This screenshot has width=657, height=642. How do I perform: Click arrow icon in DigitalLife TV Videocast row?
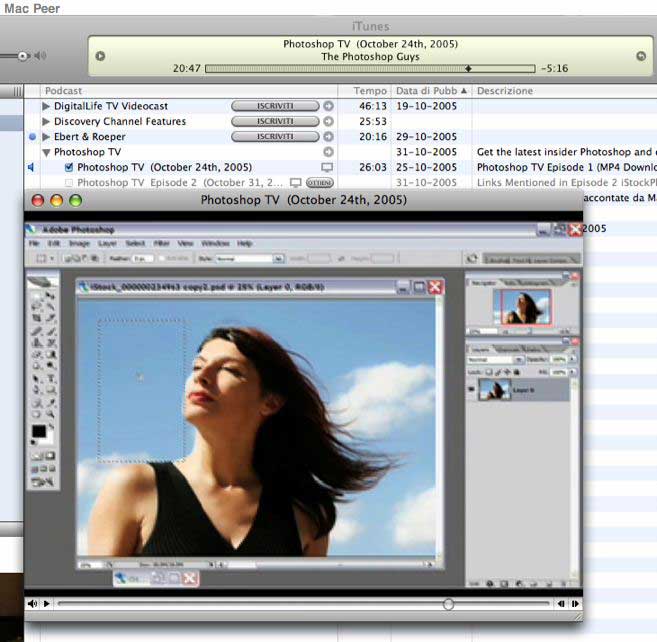[328, 106]
